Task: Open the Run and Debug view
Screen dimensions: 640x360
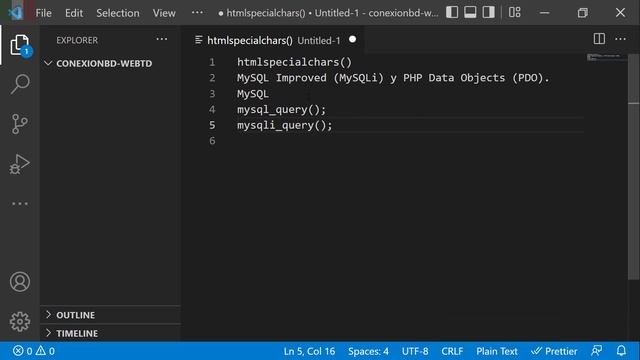Action: [20, 164]
